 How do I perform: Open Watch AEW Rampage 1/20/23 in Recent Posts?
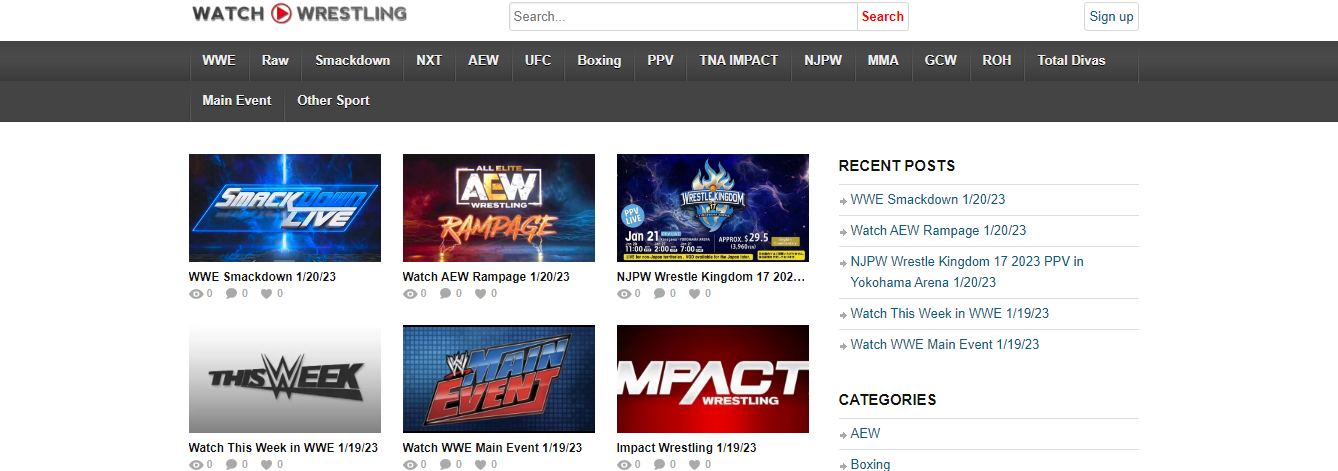(938, 231)
